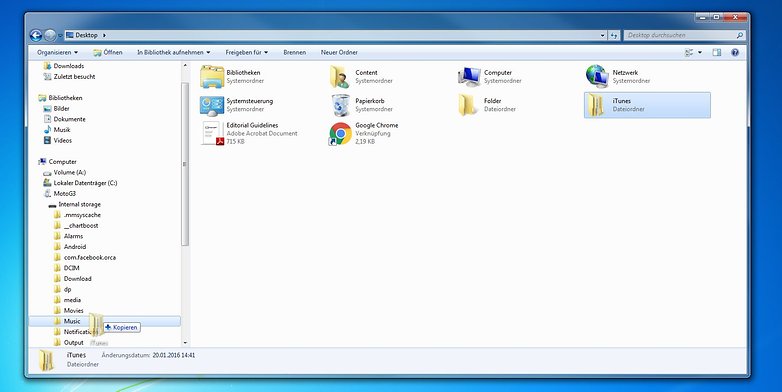The width and height of the screenshot is (782, 392).
Task: Open the Organisieren dropdown menu
Action: tap(57, 52)
